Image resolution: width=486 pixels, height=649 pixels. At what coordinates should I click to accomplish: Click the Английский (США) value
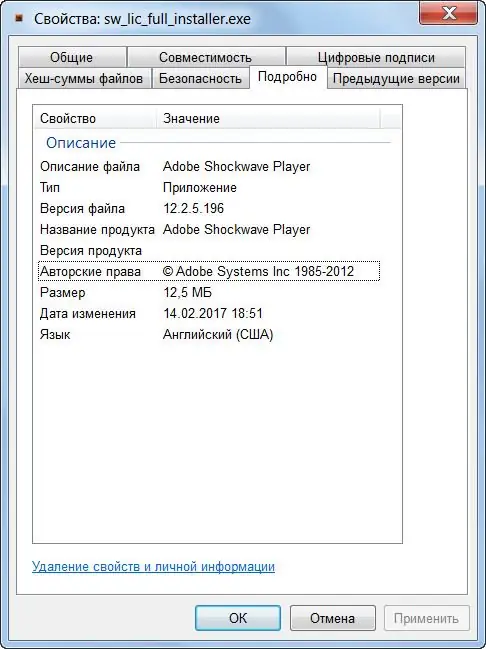coord(218,334)
